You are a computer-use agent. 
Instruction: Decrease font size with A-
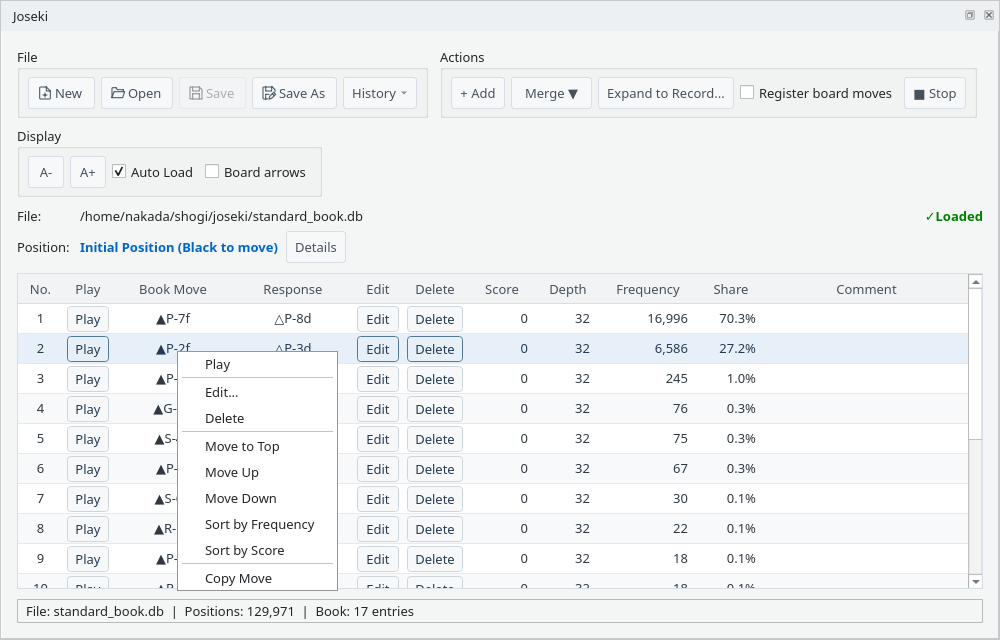(x=46, y=172)
